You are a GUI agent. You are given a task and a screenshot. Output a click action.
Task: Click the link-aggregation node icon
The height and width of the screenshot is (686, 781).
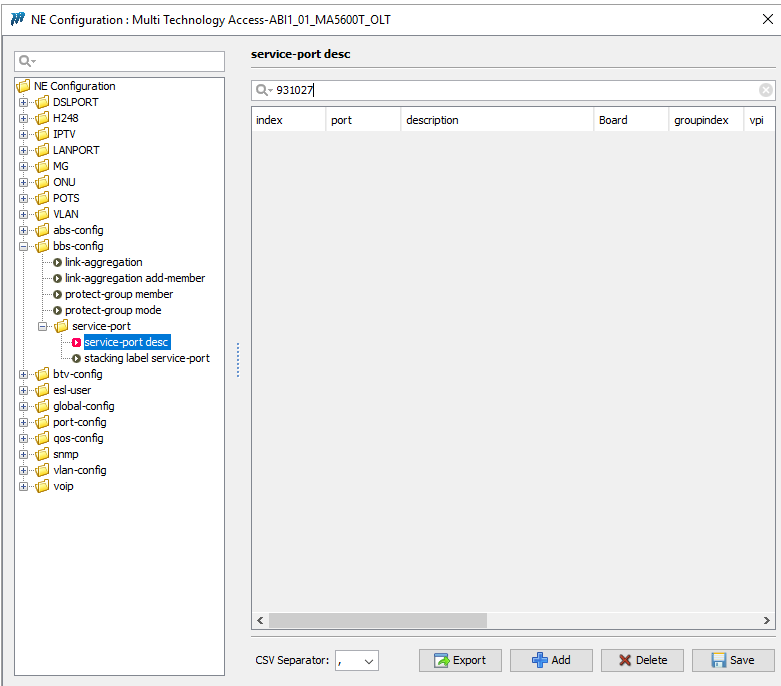(58, 262)
